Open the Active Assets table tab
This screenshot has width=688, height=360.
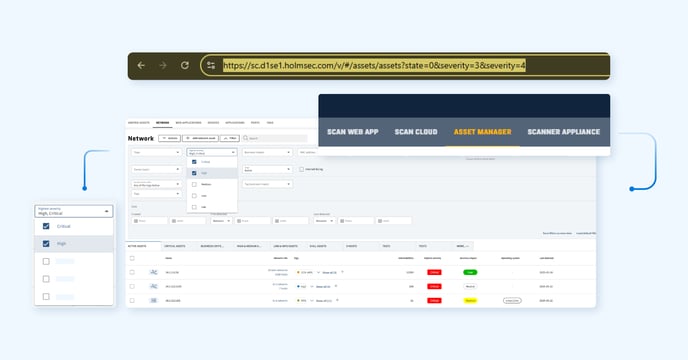click(143, 246)
